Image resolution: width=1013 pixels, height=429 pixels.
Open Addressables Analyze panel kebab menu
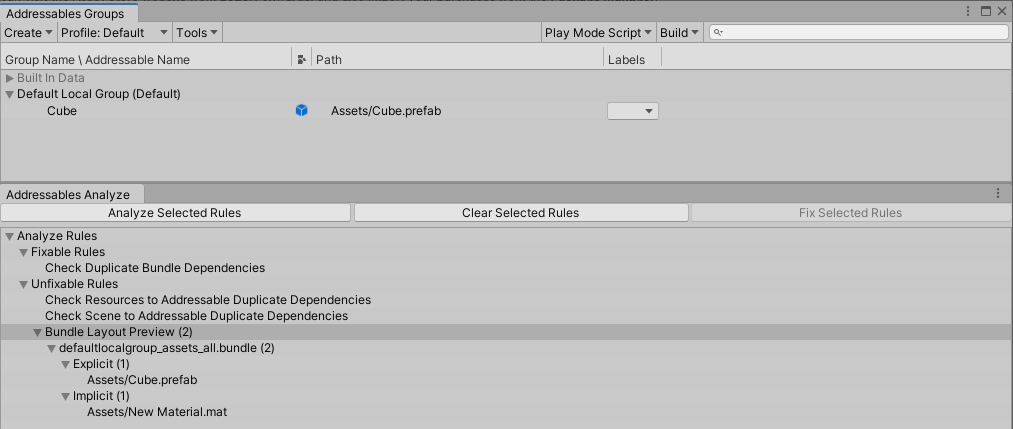click(x=997, y=193)
